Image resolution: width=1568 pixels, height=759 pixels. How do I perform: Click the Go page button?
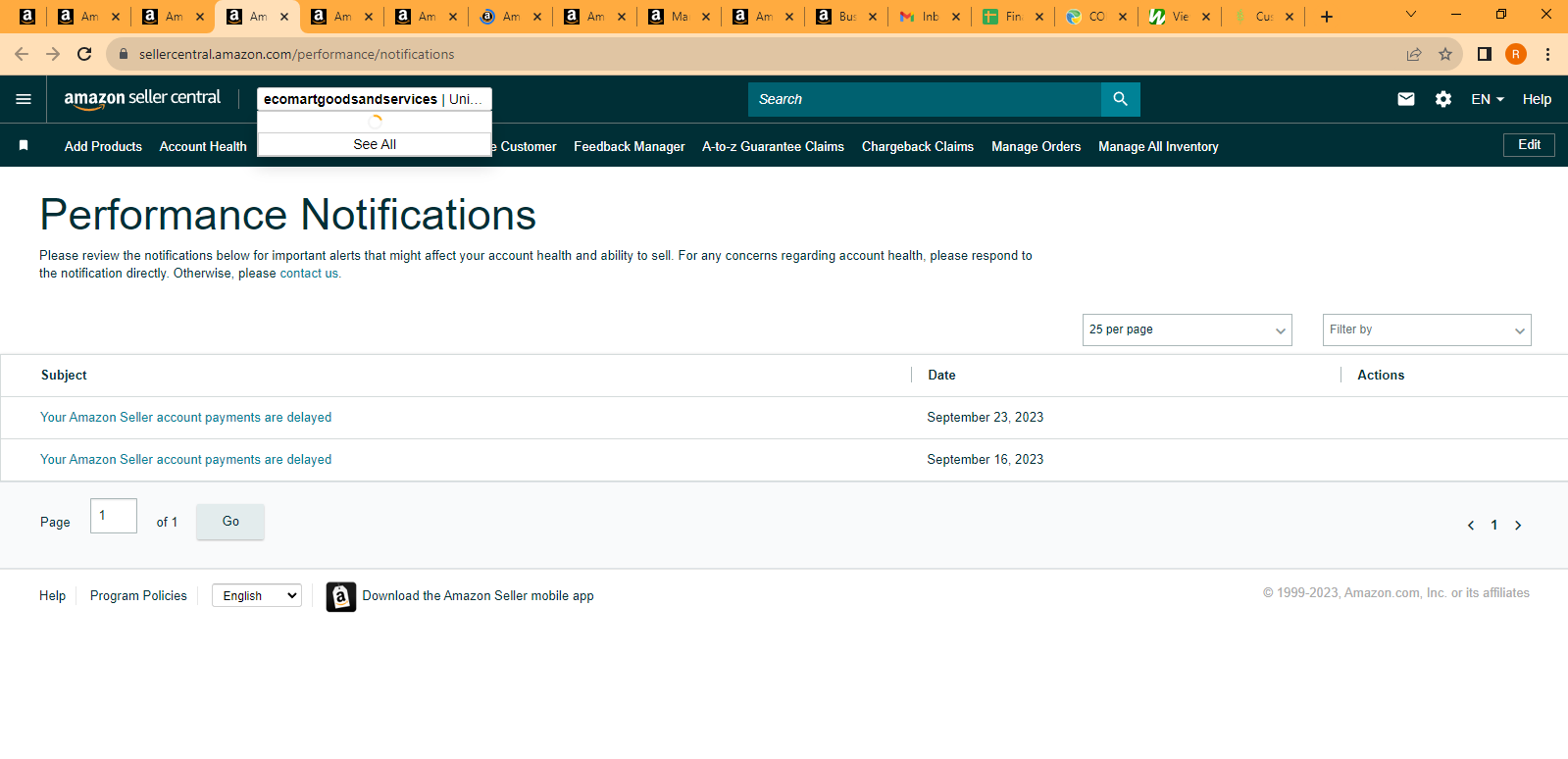coord(230,522)
